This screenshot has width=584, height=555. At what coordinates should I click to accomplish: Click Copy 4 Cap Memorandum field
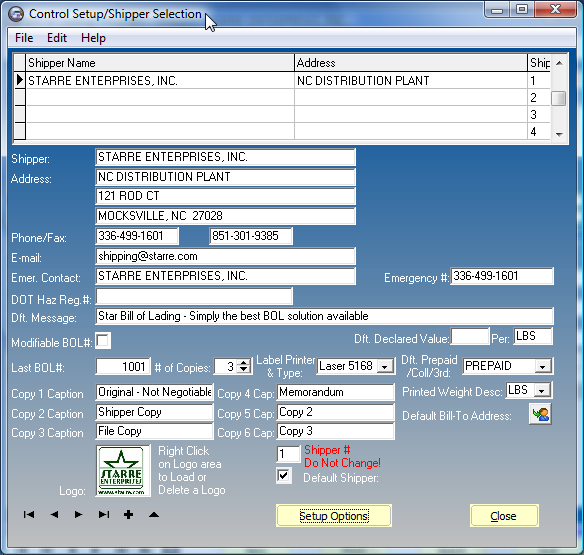336,392
